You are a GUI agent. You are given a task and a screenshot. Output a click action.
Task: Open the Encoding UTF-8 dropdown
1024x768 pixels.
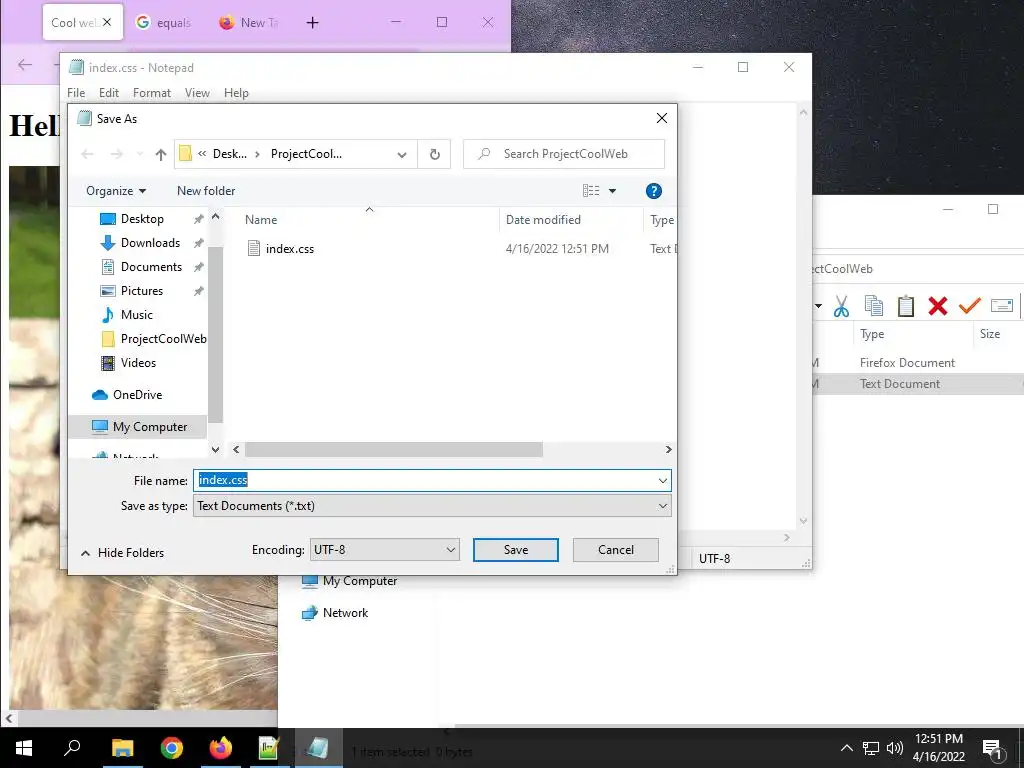click(384, 550)
